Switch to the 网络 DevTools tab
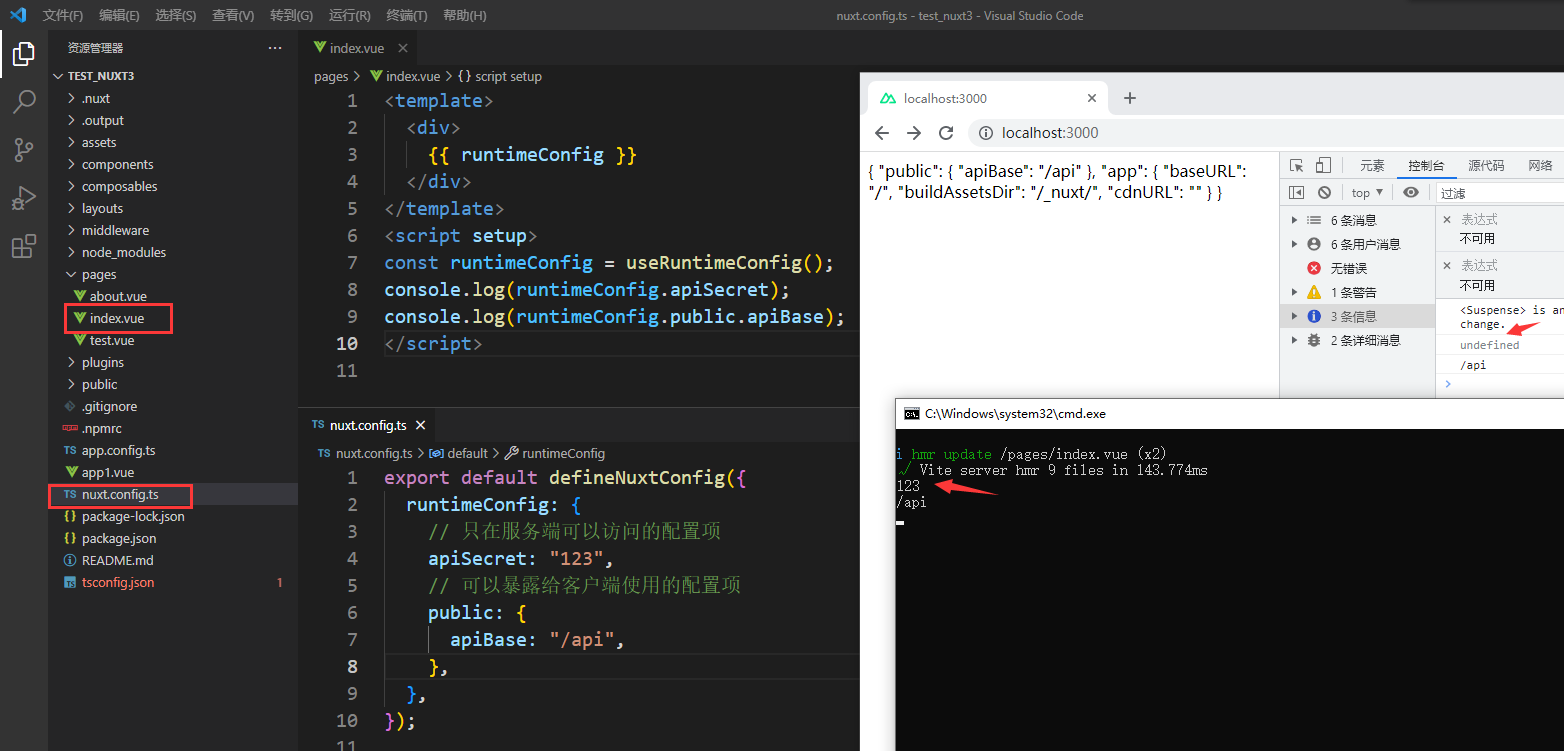Image resolution: width=1564 pixels, height=751 pixels. (1540, 166)
